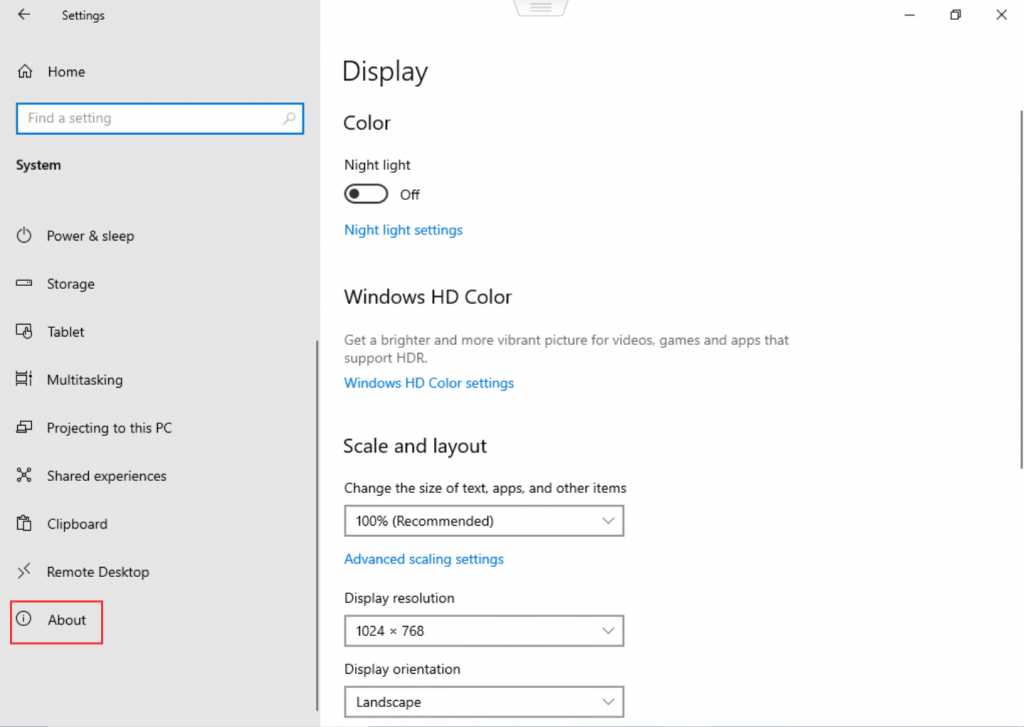Viewport: 1024px width, 727px height.
Task: Click the Clipboard icon
Action: coord(24,523)
